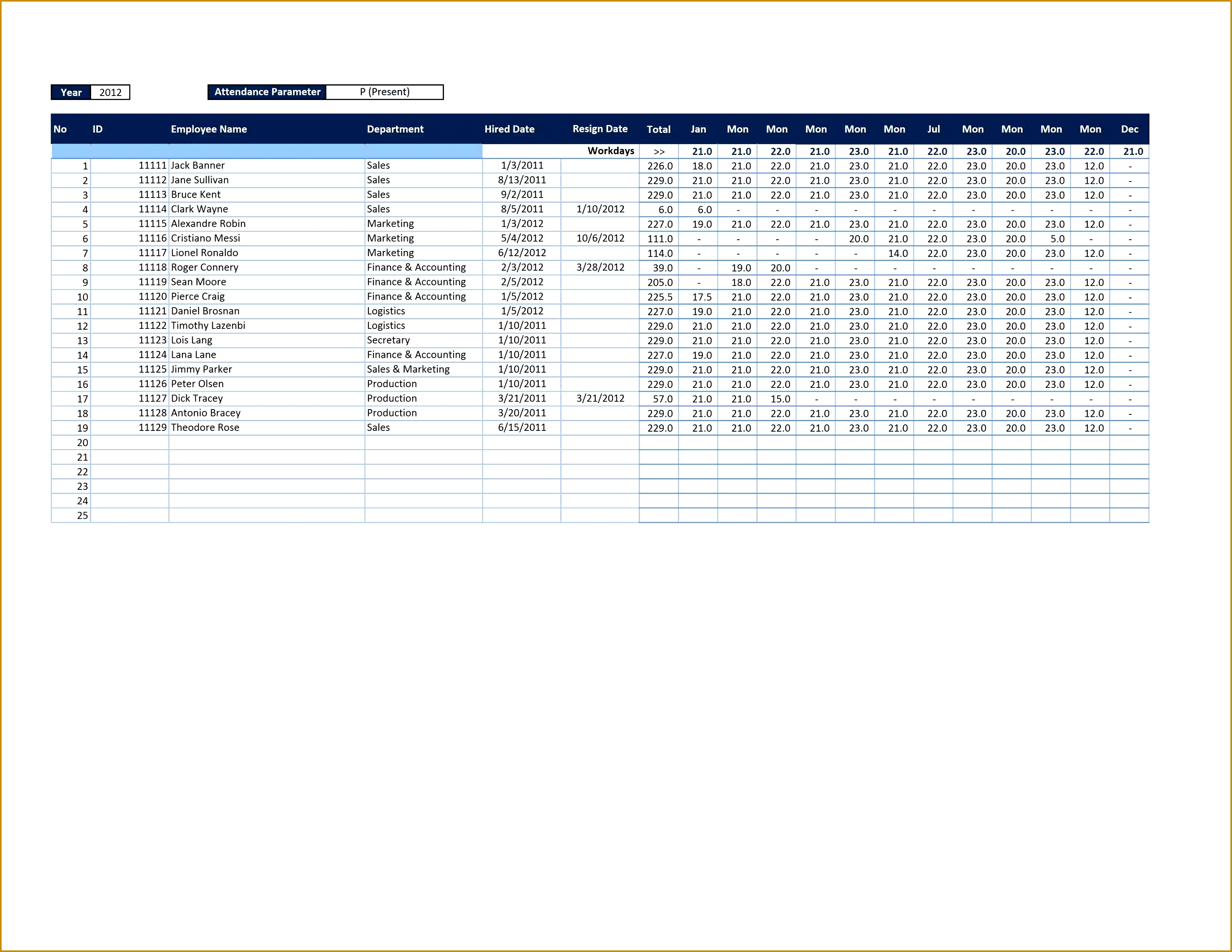This screenshot has height=952, width=1232.
Task: Select the Jul column header
Action: [x=934, y=129]
